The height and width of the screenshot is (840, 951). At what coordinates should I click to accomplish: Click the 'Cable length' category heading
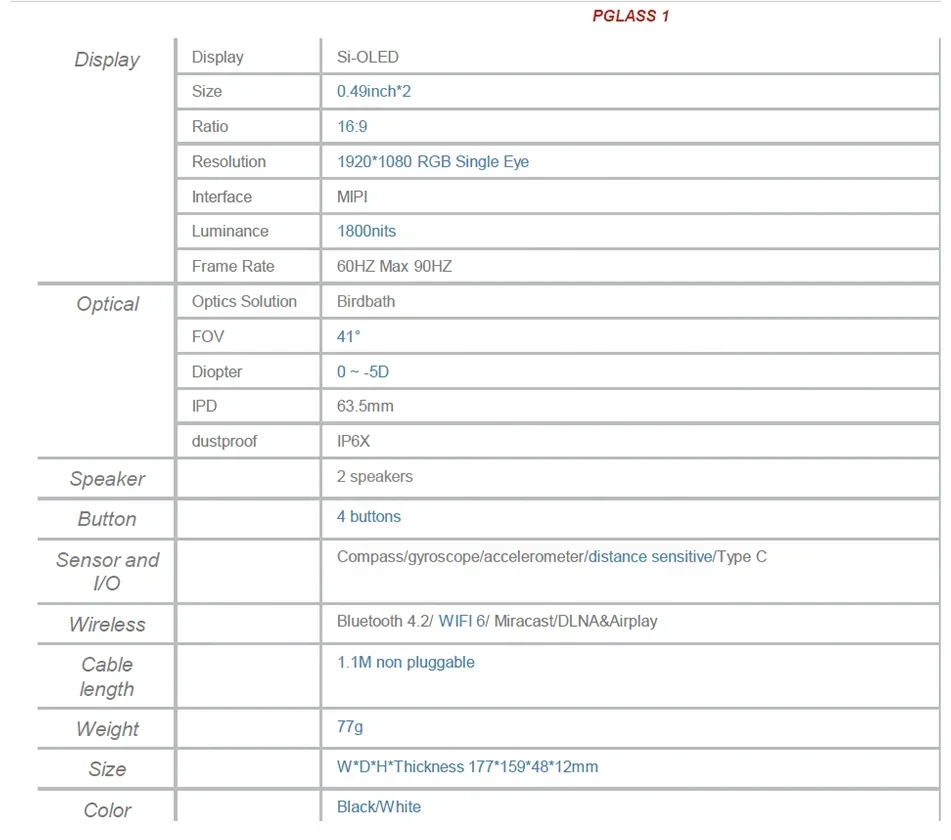107,677
